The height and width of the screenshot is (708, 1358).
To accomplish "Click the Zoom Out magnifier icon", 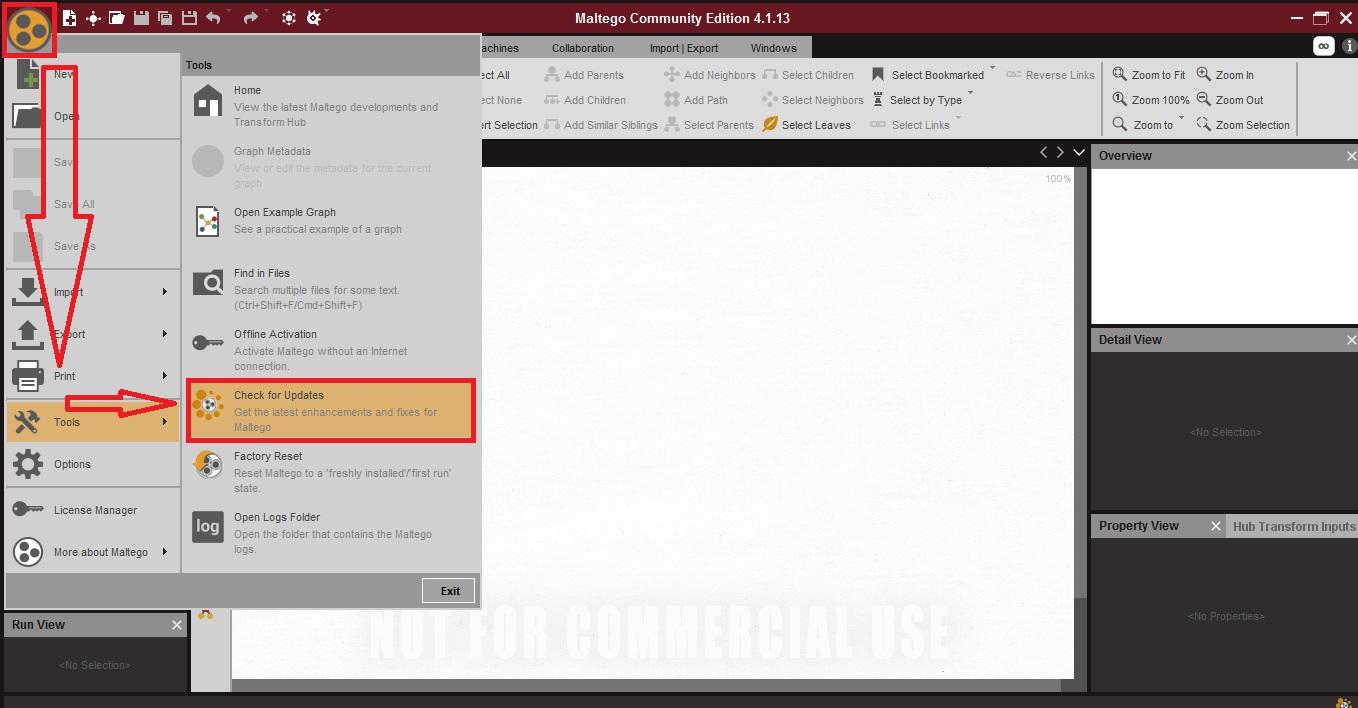I will (x=1204, y=99).
